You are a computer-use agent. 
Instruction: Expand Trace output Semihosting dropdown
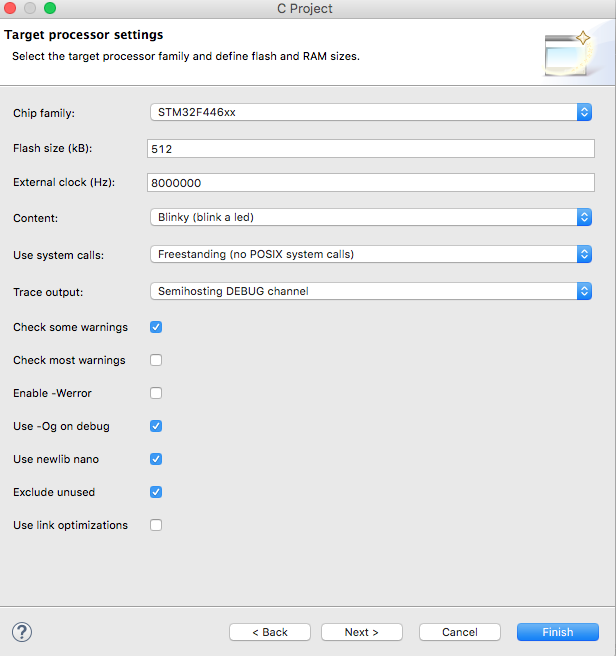(371, 291)
